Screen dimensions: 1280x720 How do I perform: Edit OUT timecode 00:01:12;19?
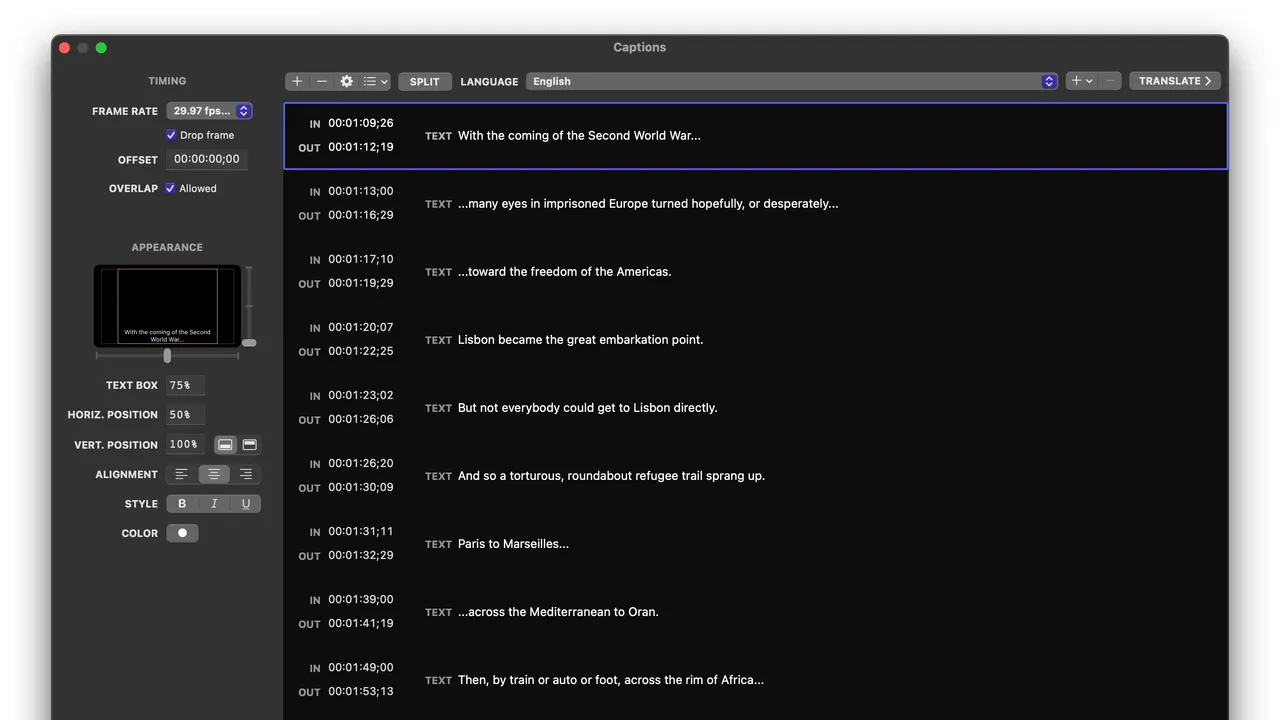[361, 147]
